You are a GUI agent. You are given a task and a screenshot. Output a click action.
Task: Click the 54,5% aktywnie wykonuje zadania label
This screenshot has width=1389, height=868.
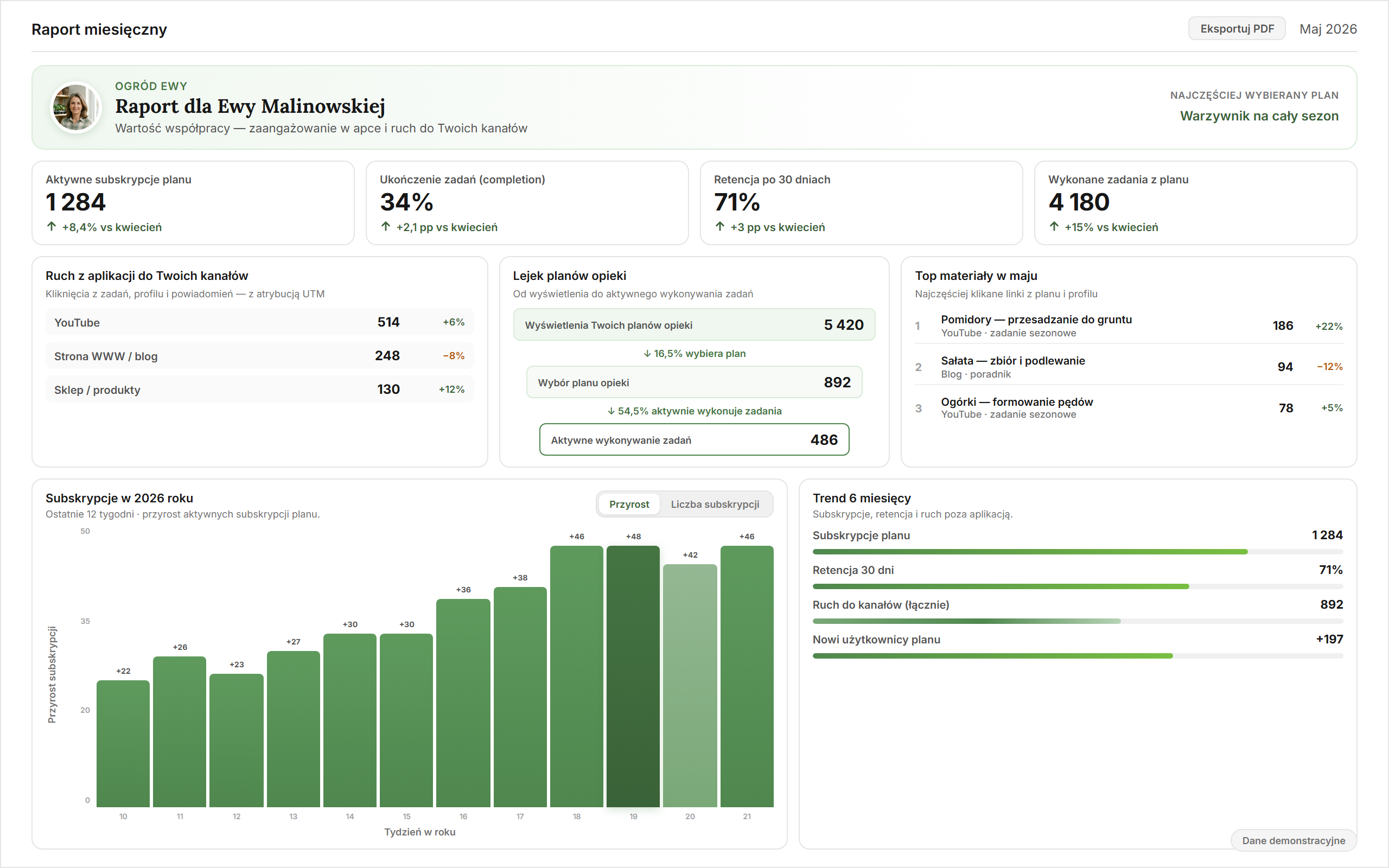694,411
